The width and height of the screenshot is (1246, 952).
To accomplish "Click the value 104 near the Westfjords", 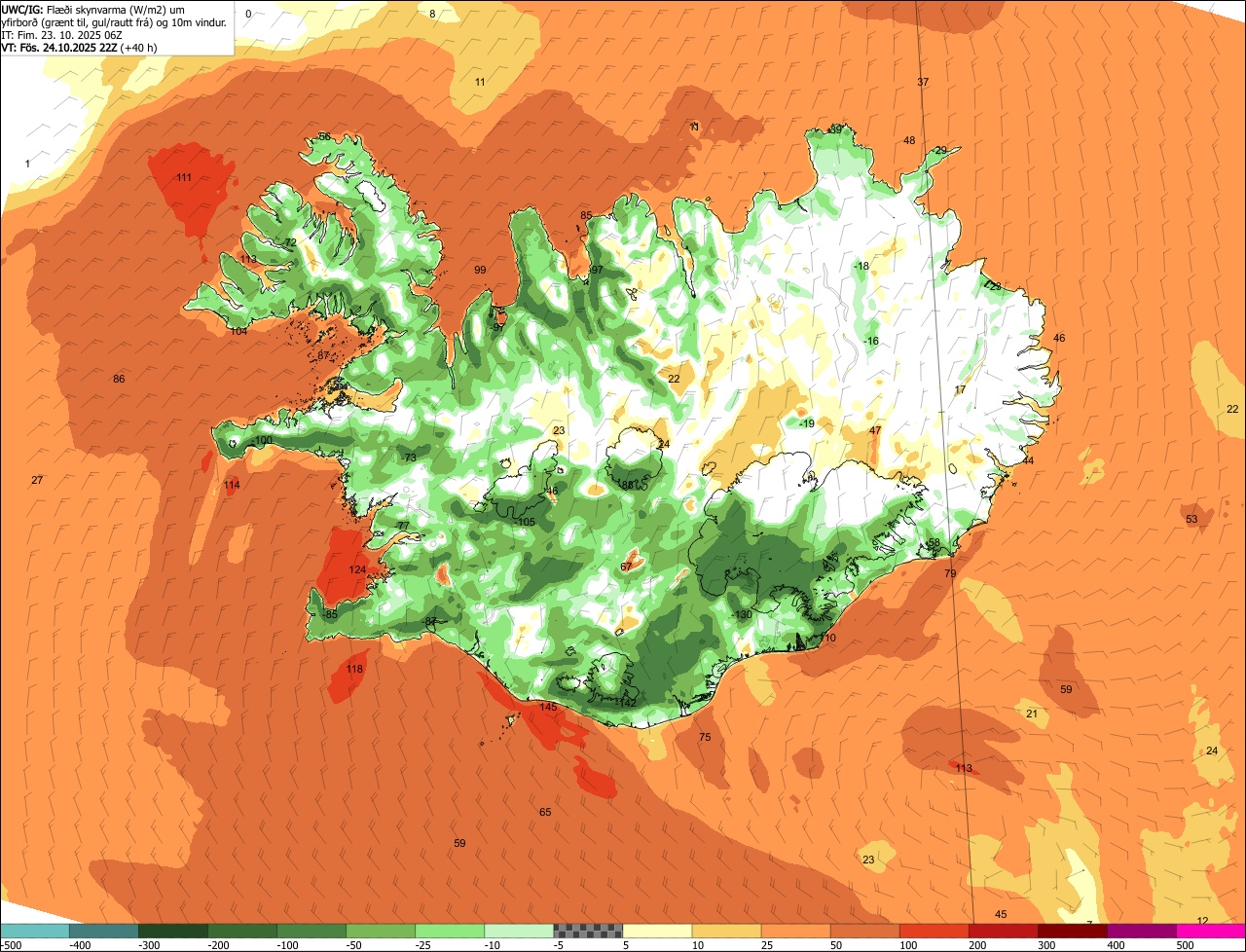I will point(238,331).
